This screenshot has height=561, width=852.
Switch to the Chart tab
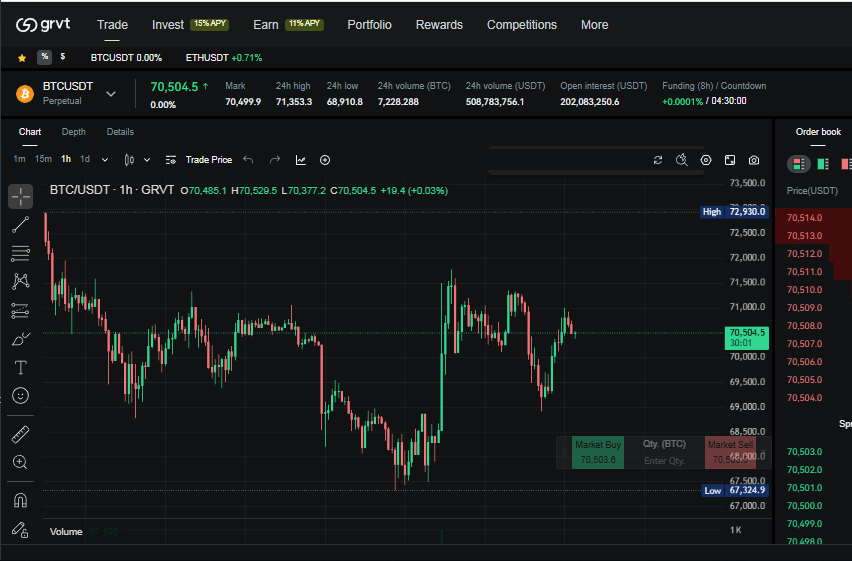click(x=30, y=132)
